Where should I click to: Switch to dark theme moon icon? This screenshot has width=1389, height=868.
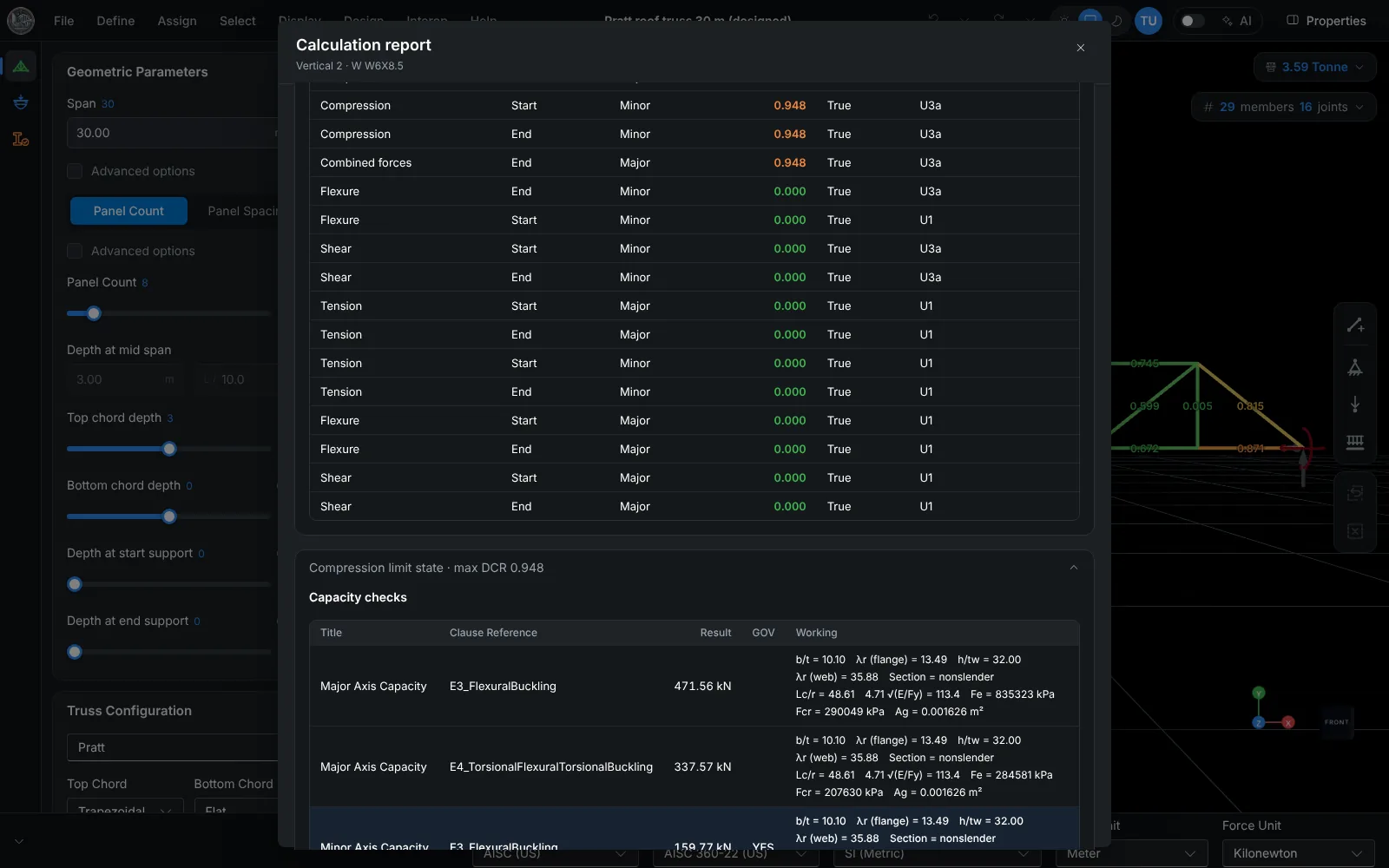tap(1117, 21)
